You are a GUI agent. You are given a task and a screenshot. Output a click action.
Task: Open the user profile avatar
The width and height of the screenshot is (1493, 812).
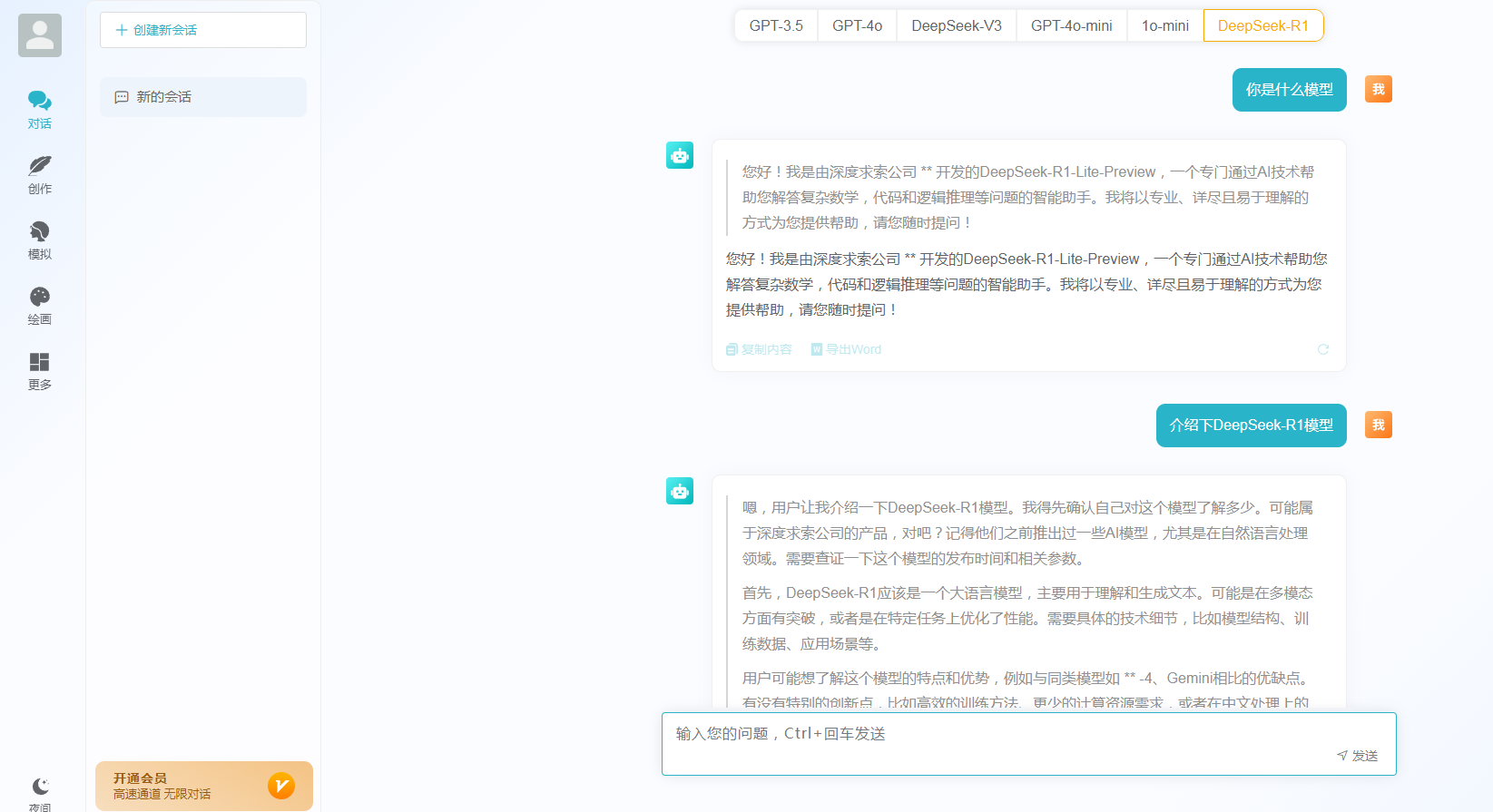tap(40, 35)
